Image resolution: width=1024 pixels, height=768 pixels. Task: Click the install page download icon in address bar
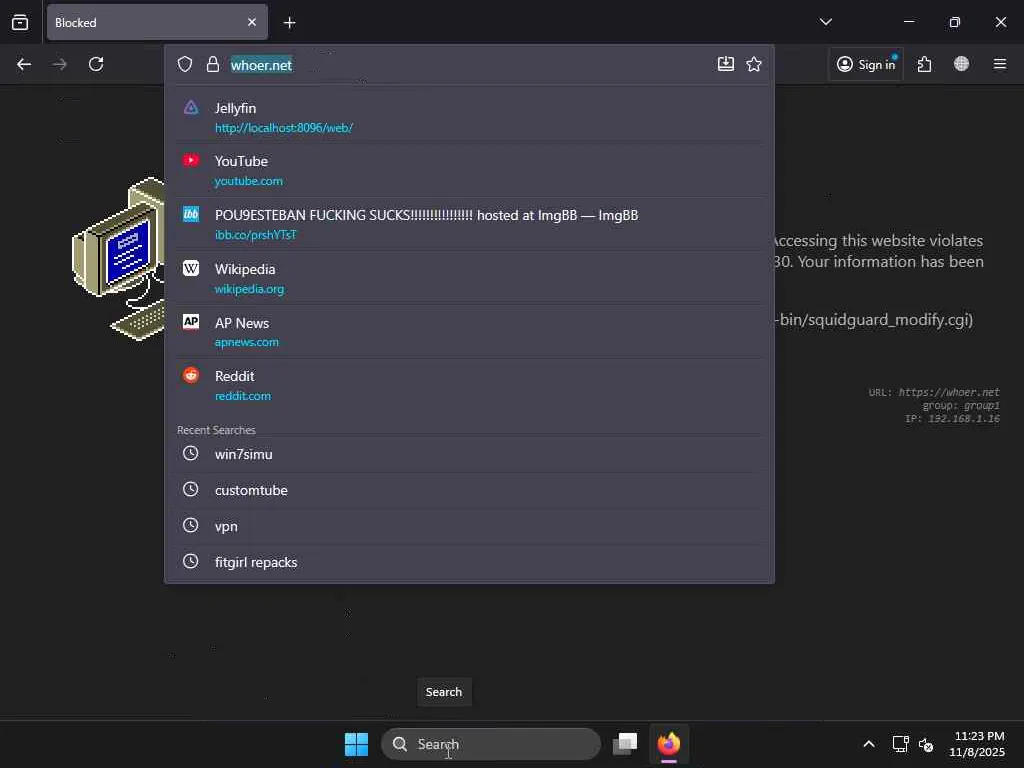726,64
